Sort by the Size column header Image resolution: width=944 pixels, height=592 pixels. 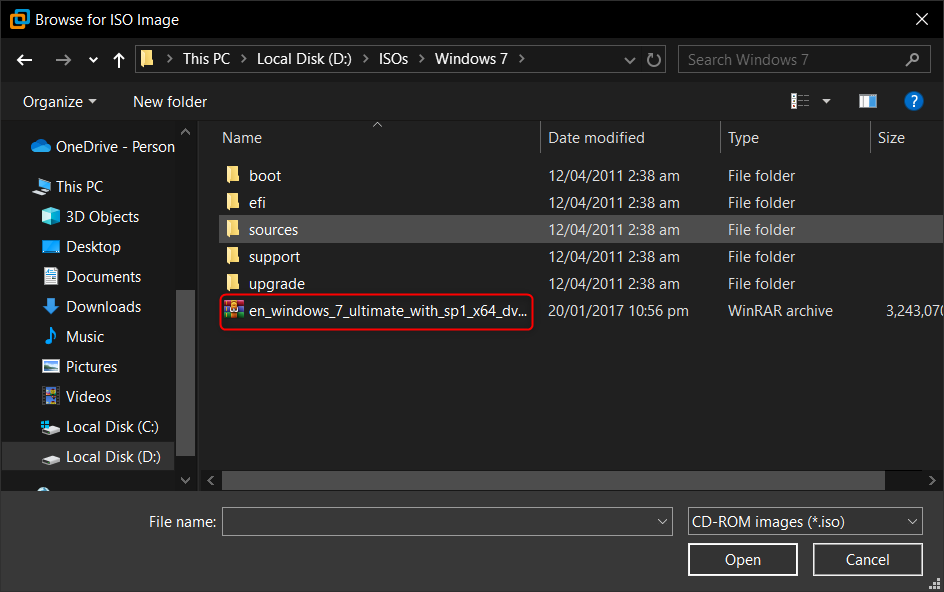pos(891,138)
